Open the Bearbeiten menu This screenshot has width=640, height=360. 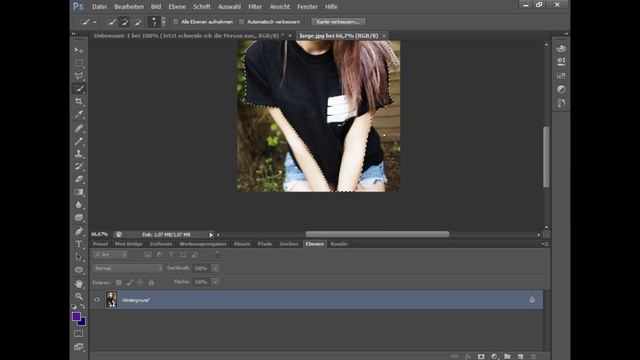coord(129,7)
